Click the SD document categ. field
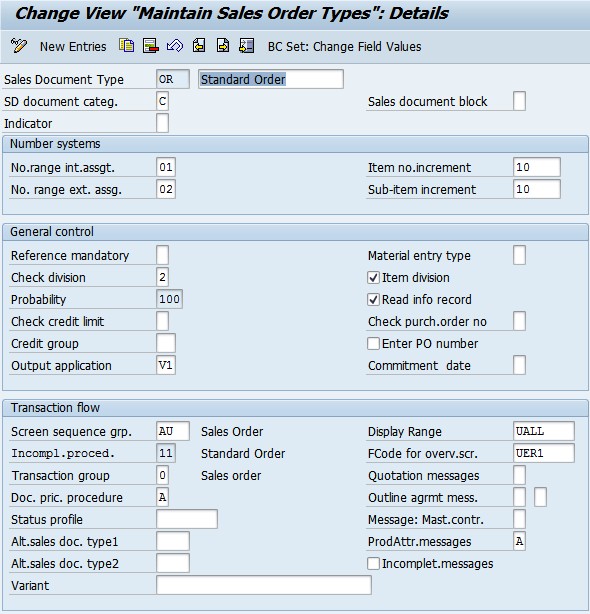The height and width of the screenshot is (614, 590). (162, 101)
